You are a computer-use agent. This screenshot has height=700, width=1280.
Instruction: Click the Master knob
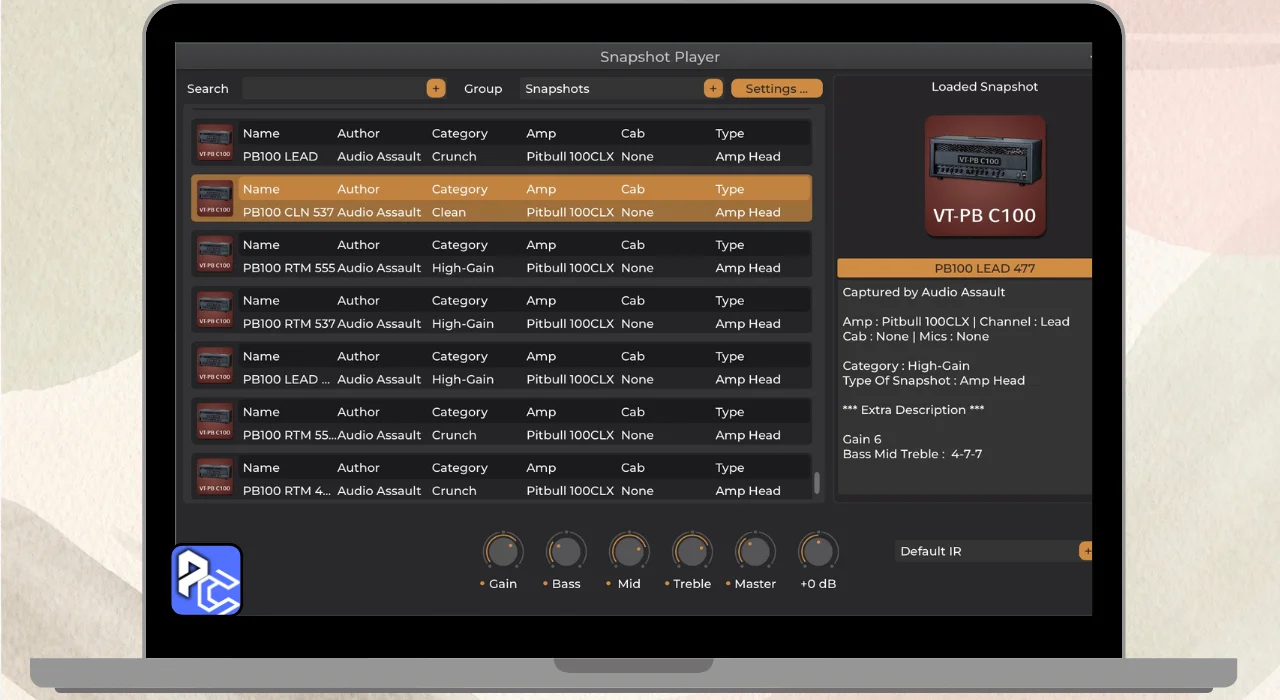point(755,551)
